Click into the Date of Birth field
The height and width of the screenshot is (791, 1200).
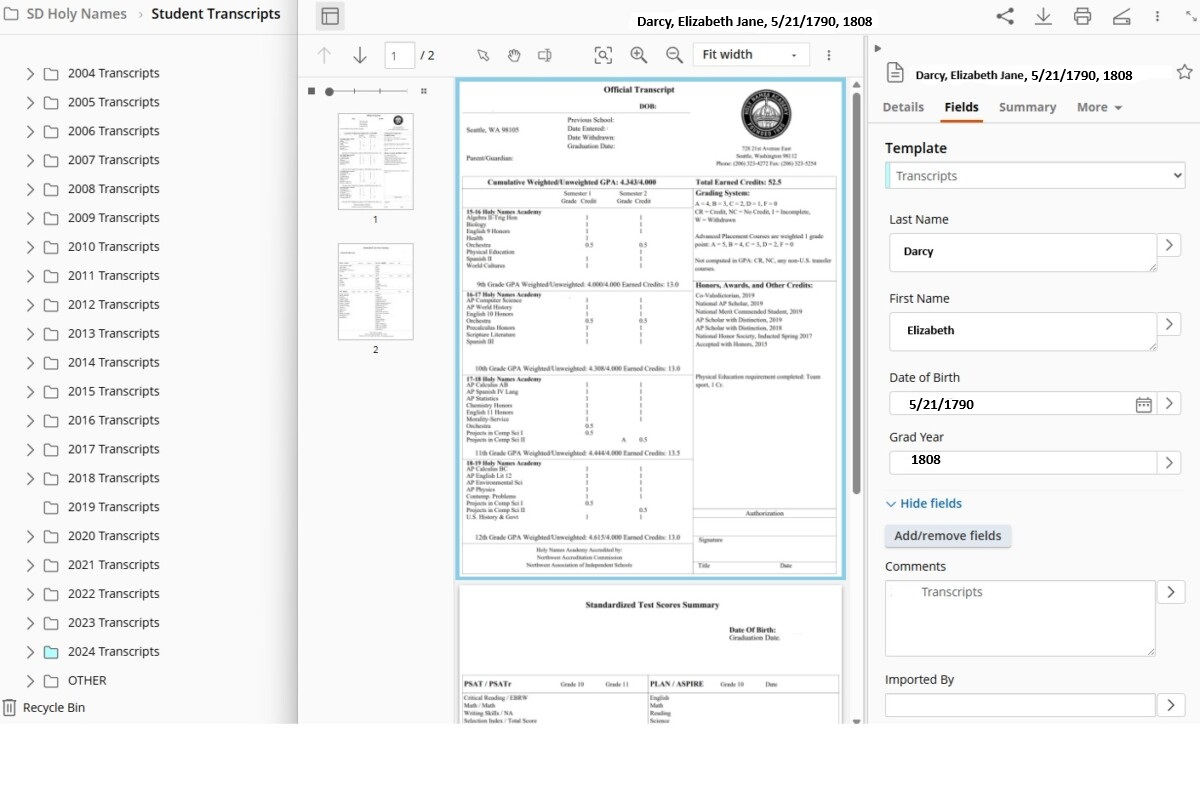(1010, 404)
